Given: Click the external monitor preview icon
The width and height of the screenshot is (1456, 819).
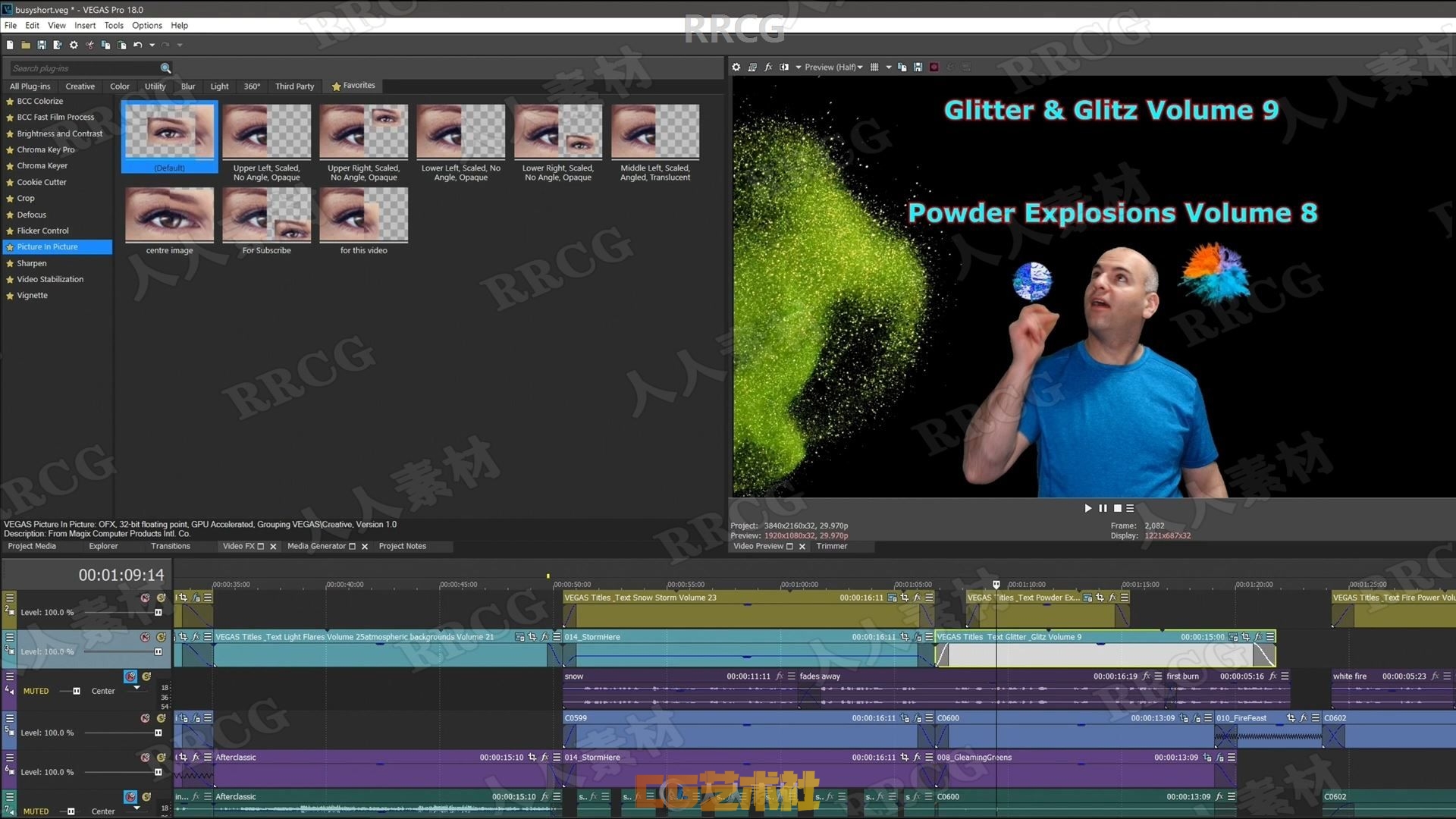Looking at the screenshot, I should 752,67.
